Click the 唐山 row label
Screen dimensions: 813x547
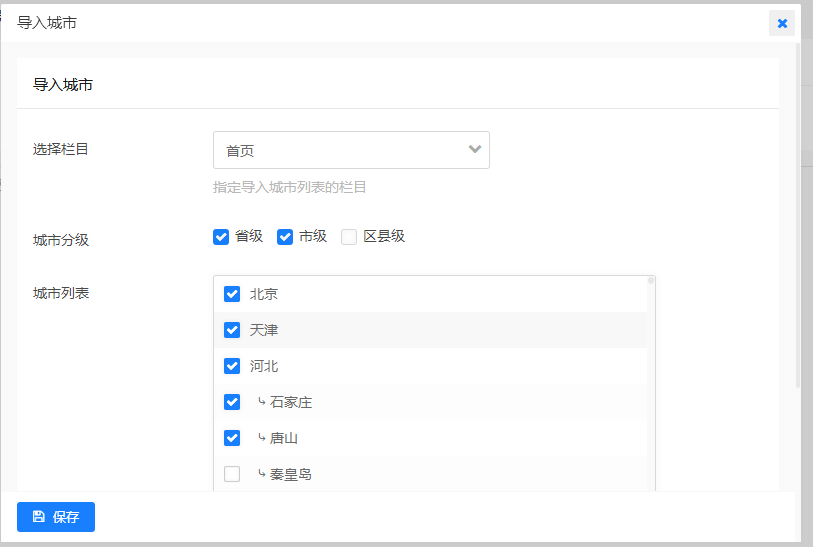click(x=284, y=438)
